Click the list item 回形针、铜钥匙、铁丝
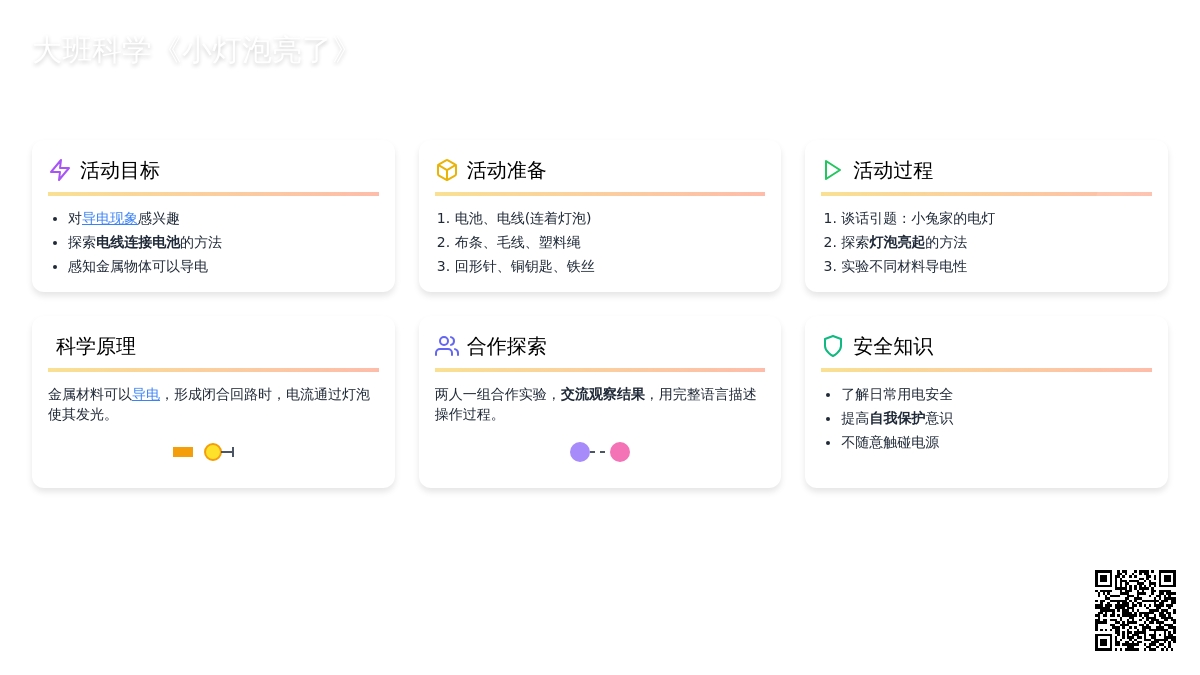 pos(524,266)
